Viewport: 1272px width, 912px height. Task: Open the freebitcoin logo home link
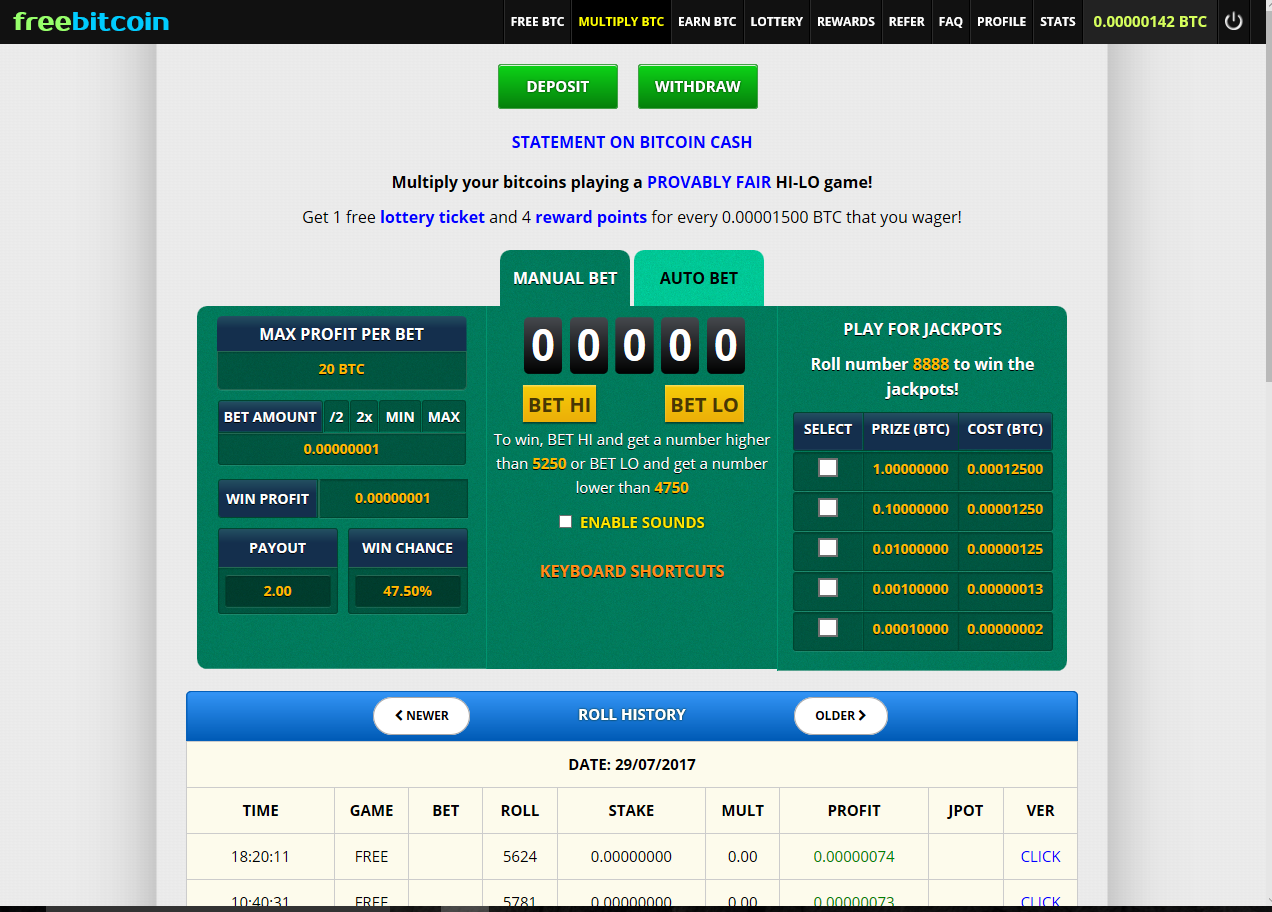pos(91,21)
